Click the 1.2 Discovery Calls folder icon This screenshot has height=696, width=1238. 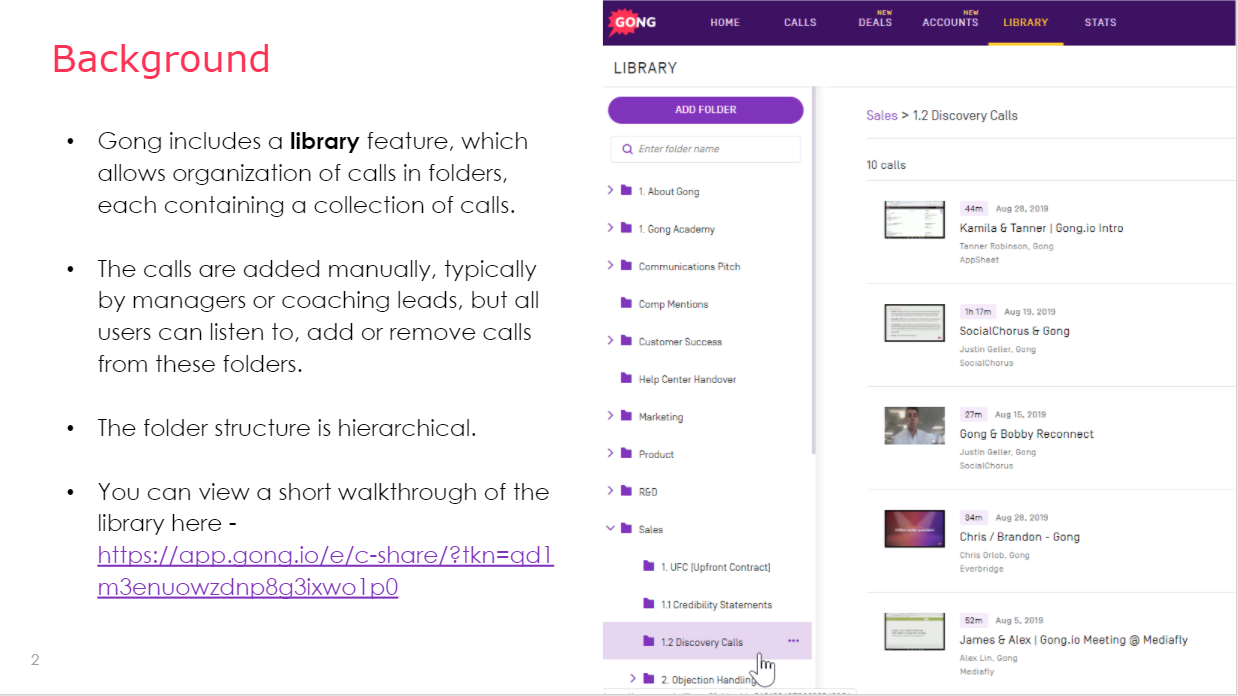(649, 641)
